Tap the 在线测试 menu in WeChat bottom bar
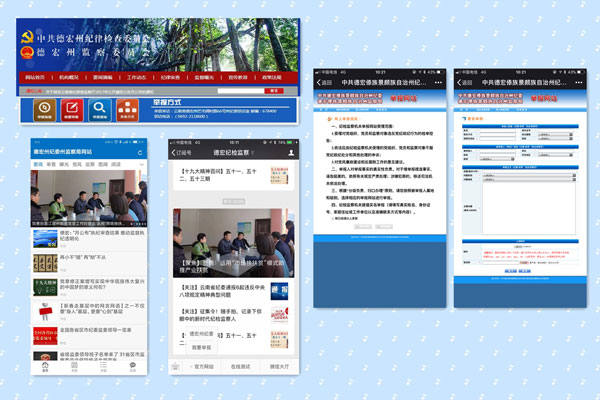This screenshot has height=400, width=600. point(241,366)
